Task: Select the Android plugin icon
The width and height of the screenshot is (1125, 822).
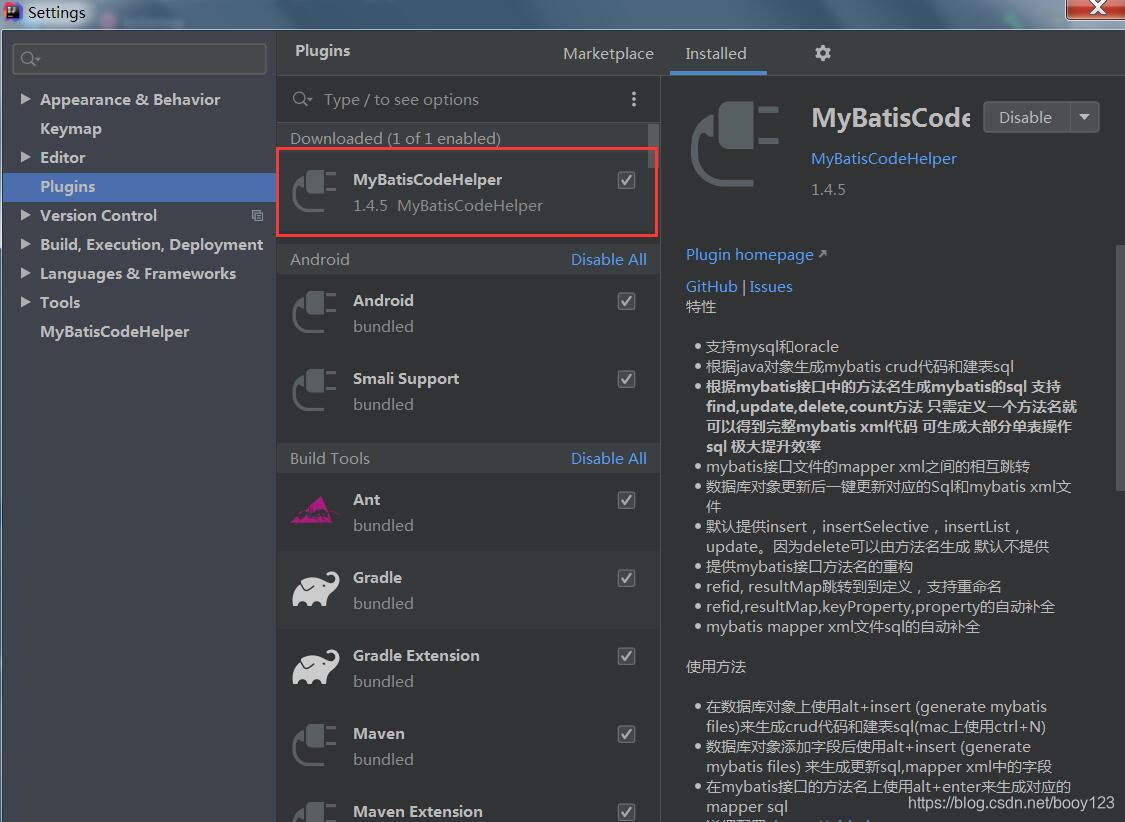Action: click(315, 312)
